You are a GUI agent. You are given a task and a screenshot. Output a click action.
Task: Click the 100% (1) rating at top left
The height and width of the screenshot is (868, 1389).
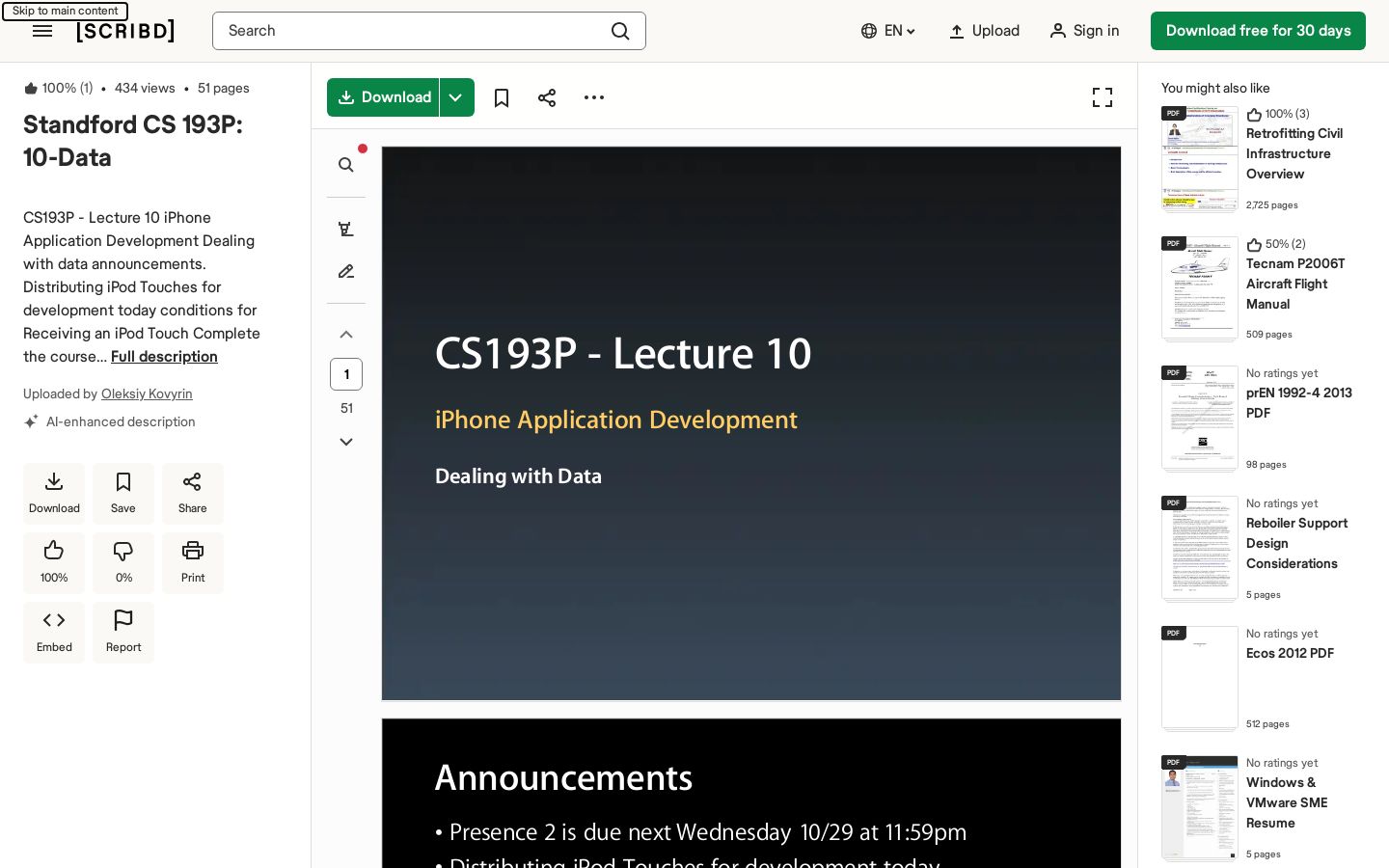click(58, 88)
